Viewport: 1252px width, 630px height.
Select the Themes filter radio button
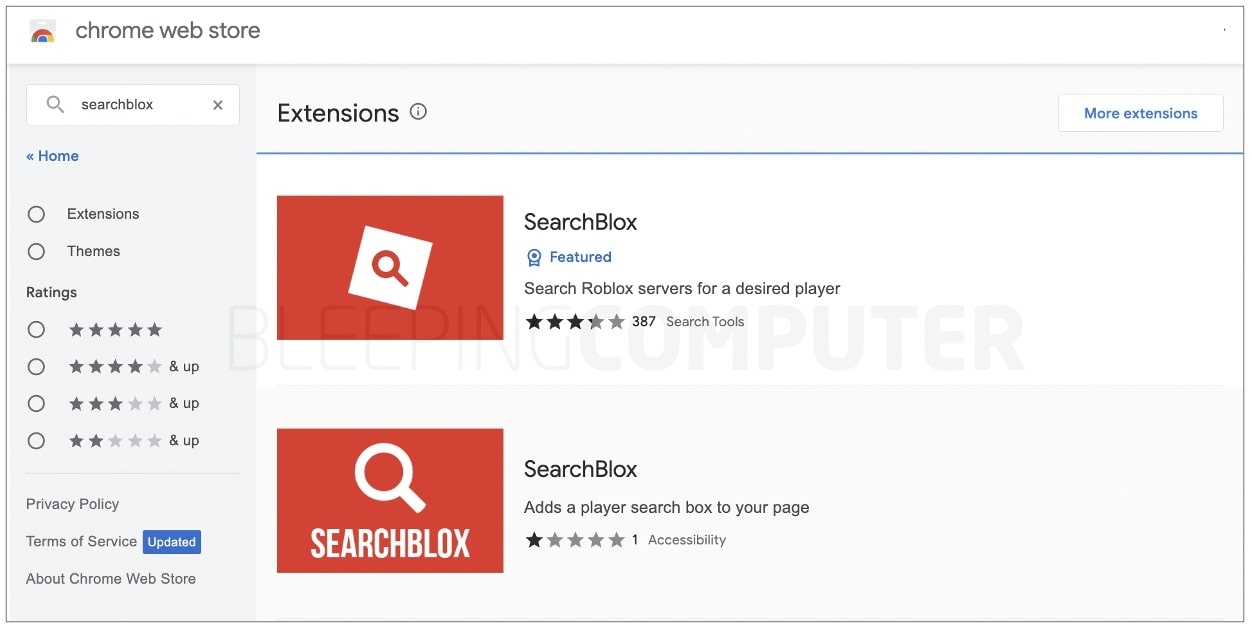36,251
